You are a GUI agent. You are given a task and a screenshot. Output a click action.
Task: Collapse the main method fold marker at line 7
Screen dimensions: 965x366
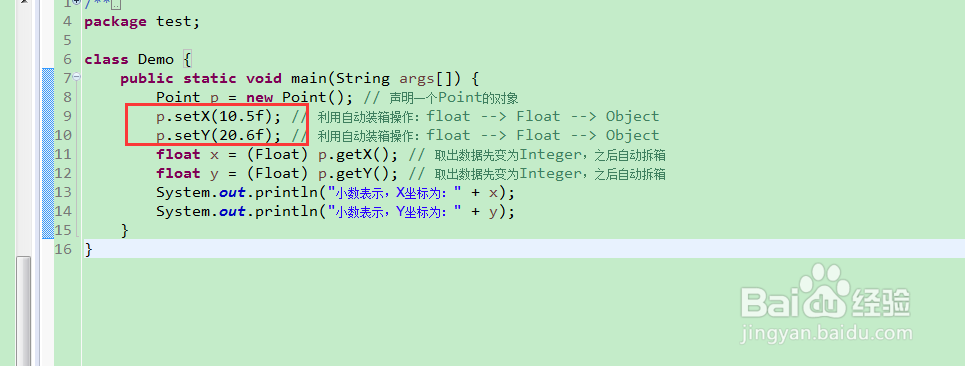(x=76, y=77)
